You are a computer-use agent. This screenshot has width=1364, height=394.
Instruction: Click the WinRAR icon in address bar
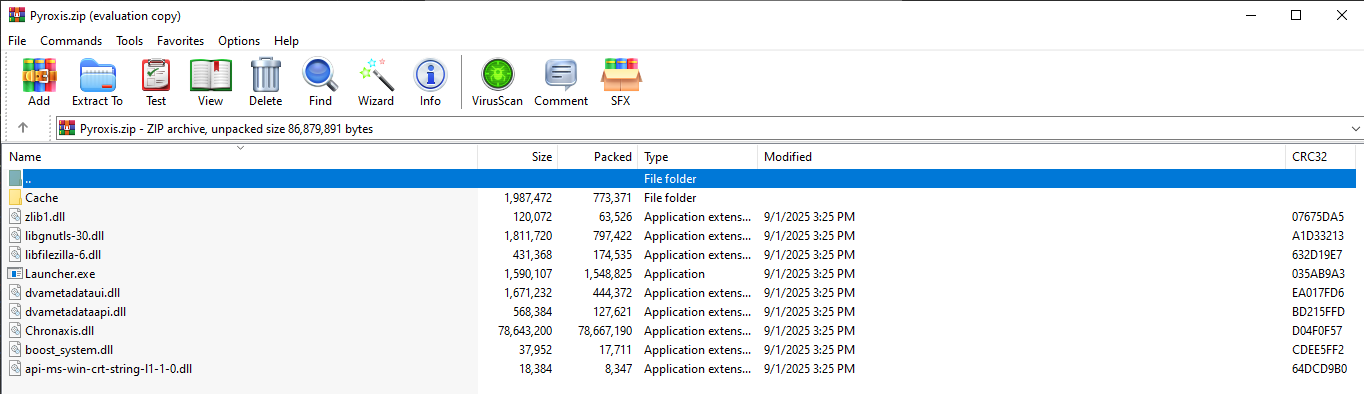[x=67, y=128]
